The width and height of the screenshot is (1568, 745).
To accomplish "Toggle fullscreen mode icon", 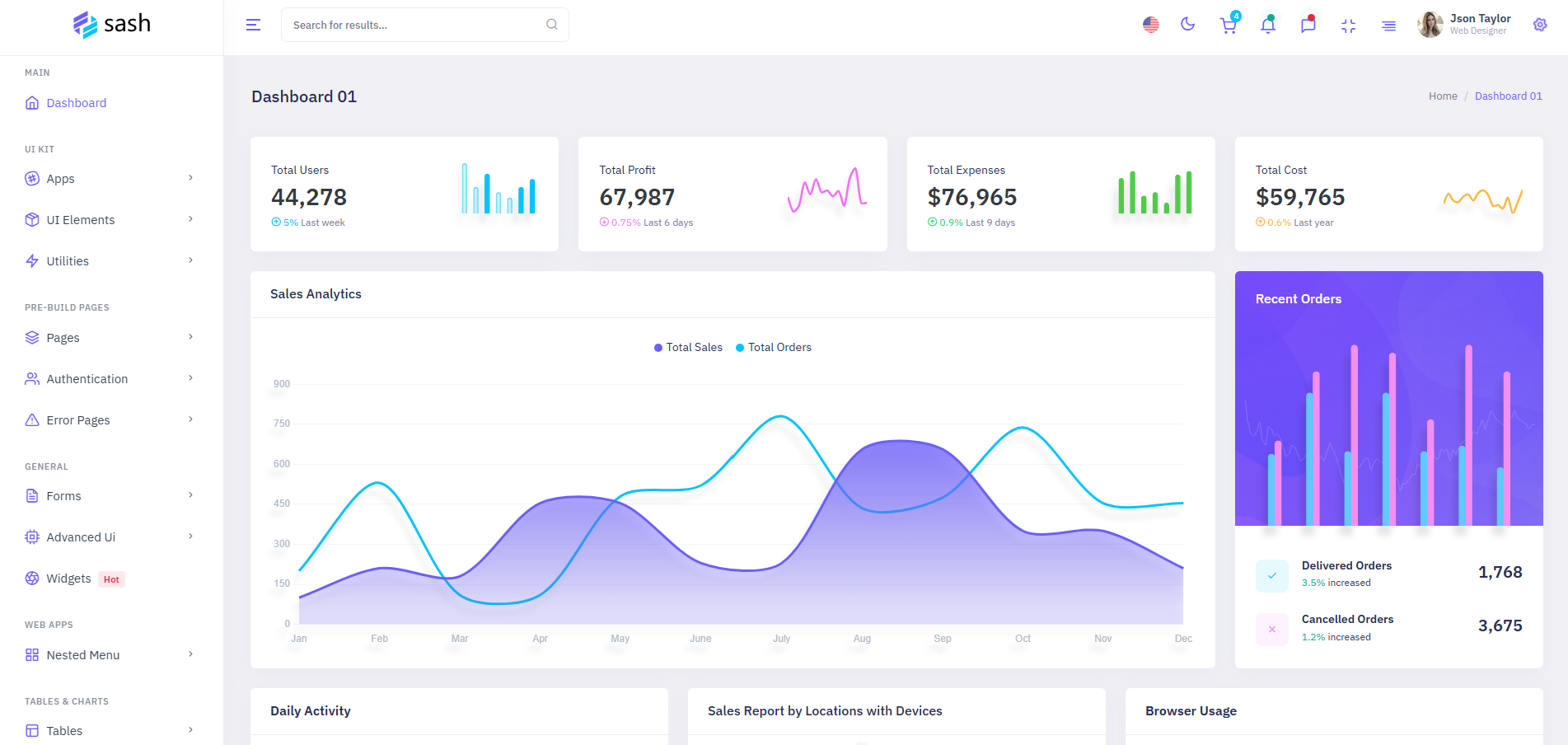I will click(x=1349, y=26).
